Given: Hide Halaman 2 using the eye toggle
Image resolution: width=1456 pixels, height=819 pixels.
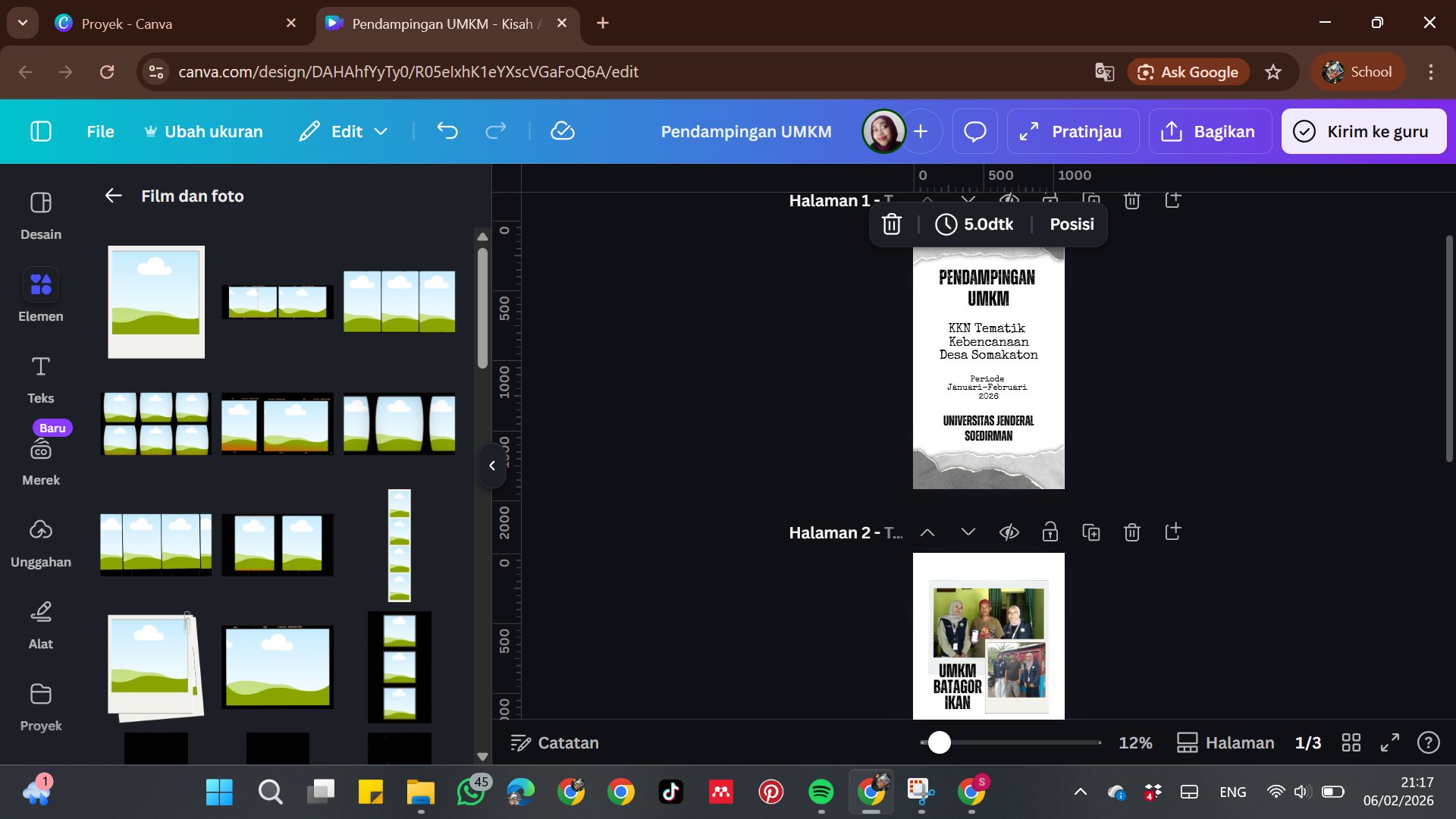Looking at the screenshot, I should [x=1009, y=532].
